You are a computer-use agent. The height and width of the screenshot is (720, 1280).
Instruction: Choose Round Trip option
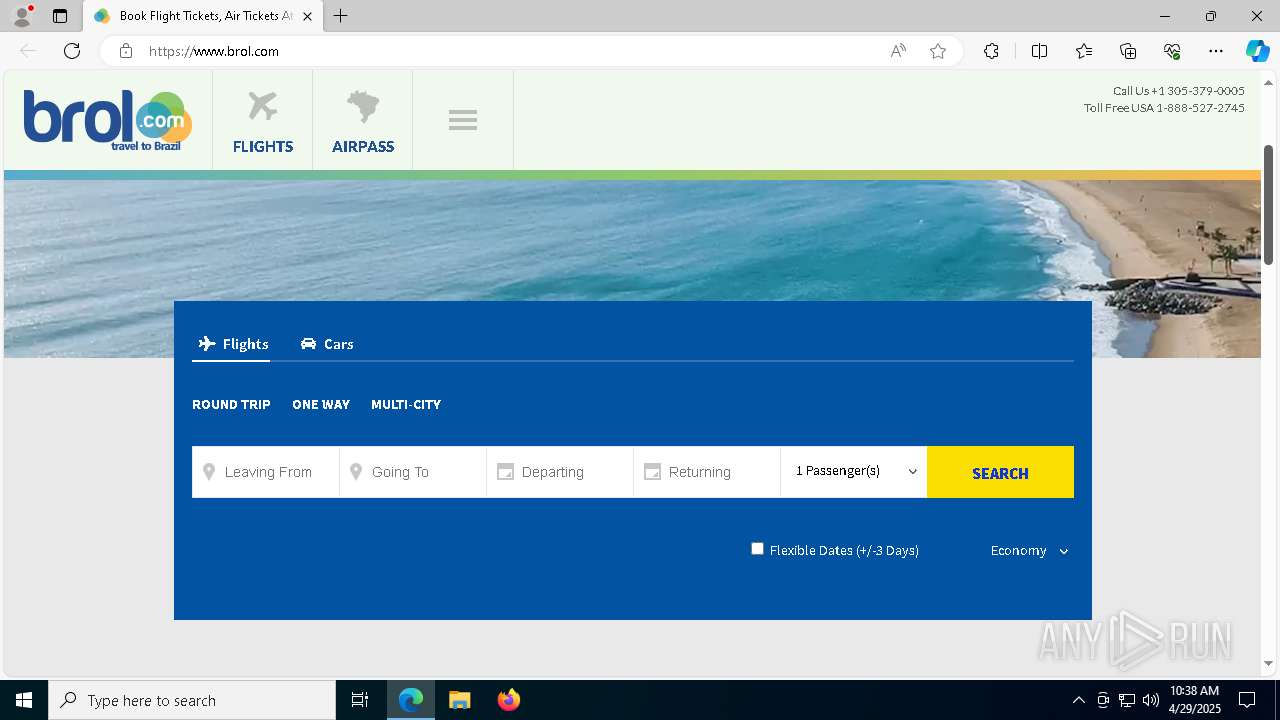point(231,405)
